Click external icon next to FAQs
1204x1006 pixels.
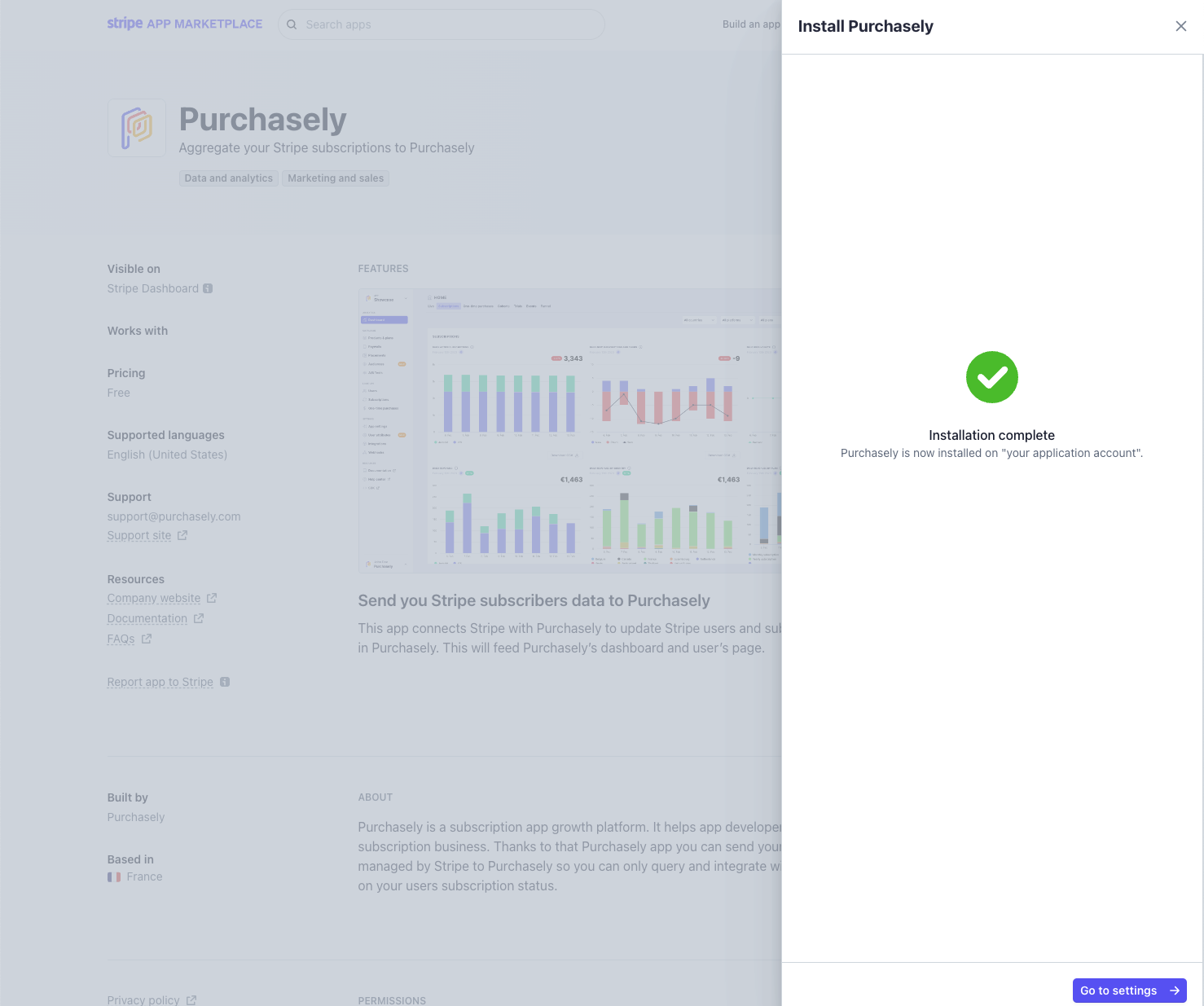(x=147, y=639)
